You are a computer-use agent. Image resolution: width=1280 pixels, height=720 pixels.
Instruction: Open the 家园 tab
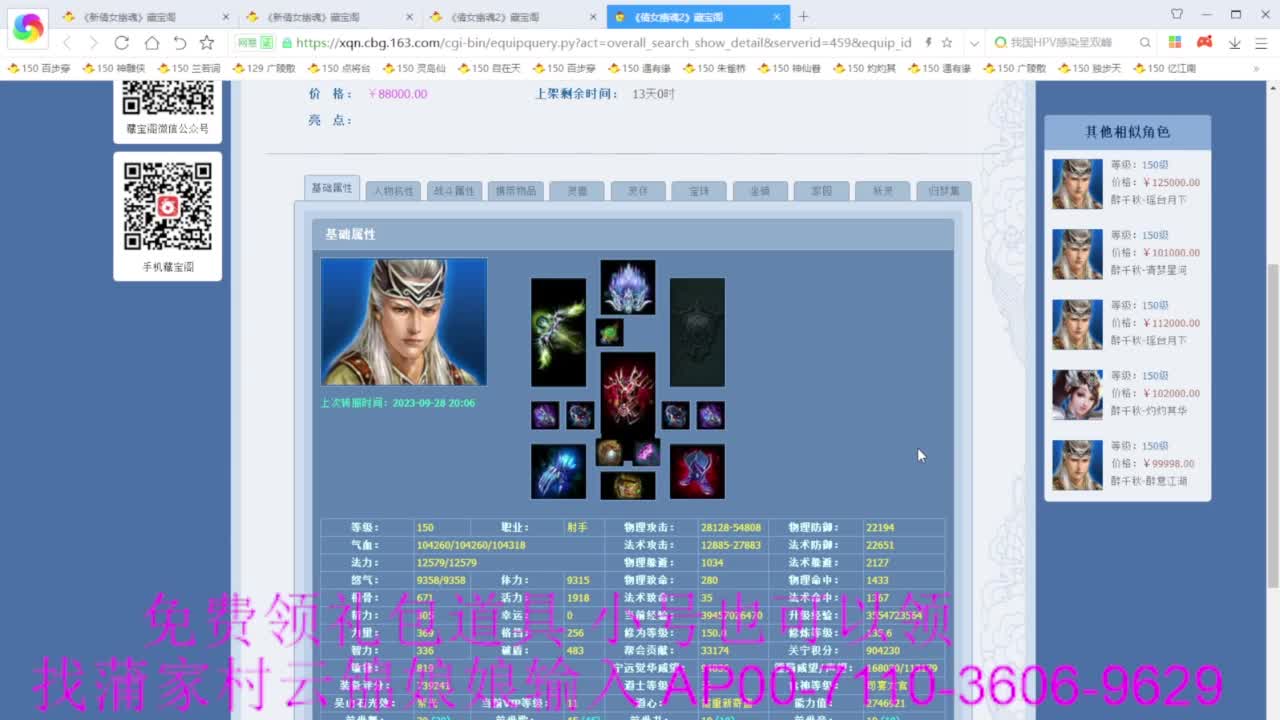click(821, 191)
